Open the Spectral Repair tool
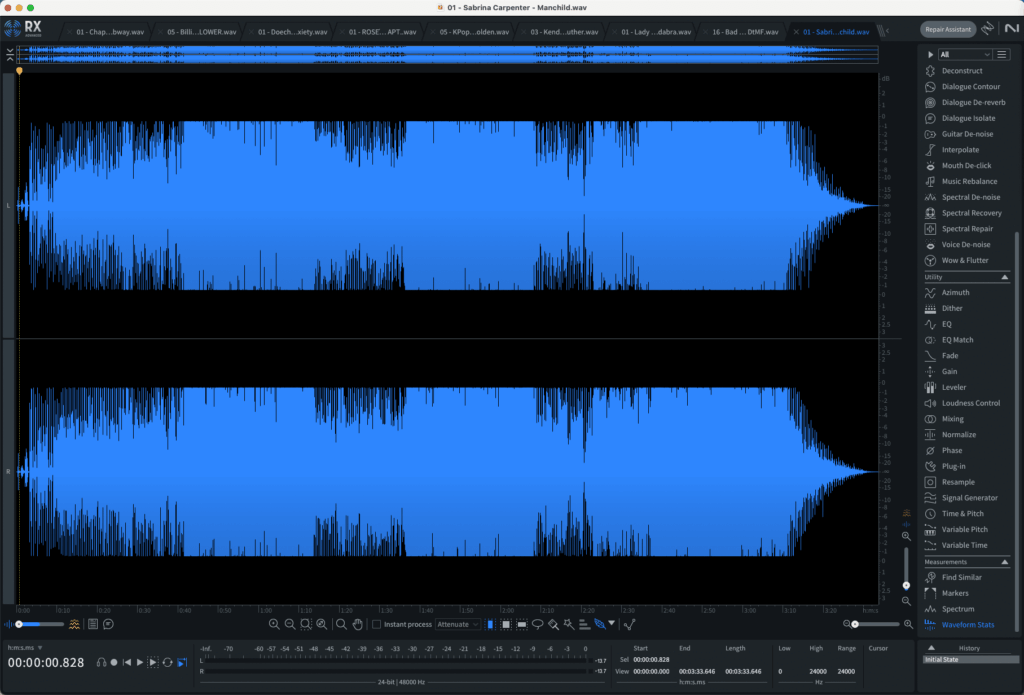 pyautogui.click(x=965, y=228)
